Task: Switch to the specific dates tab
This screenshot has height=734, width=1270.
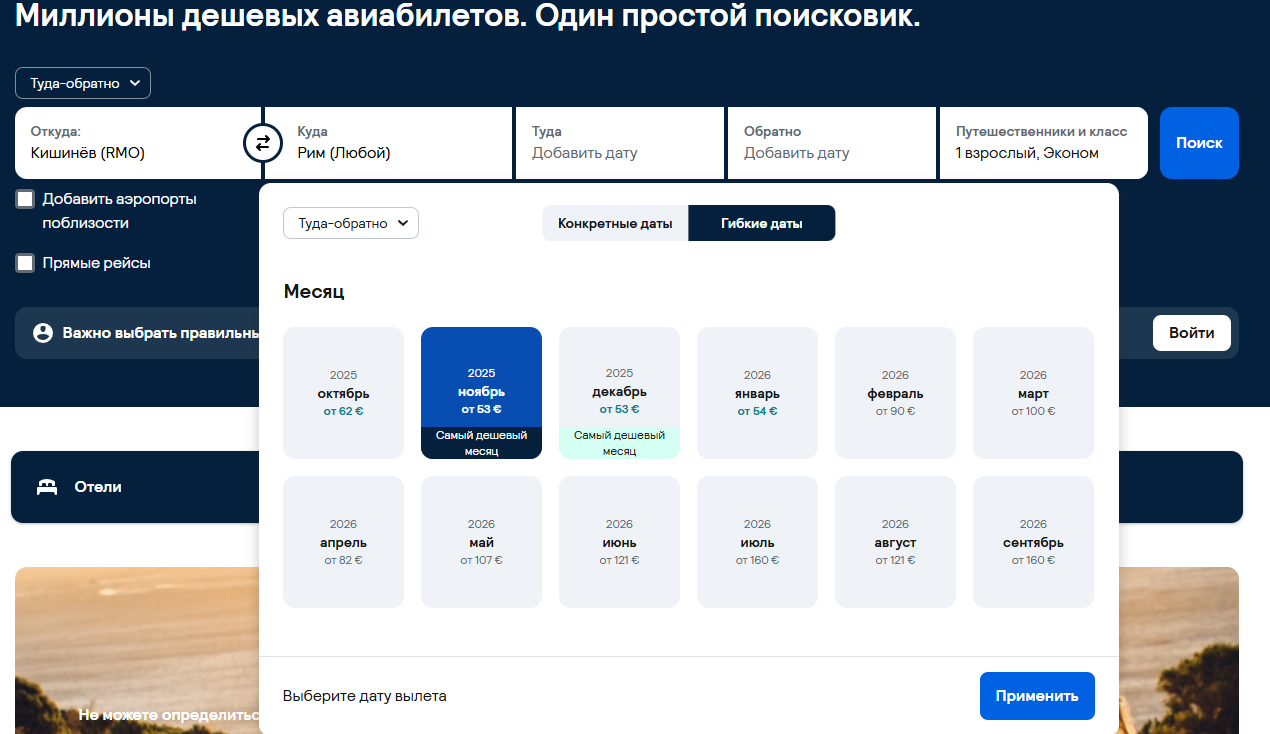Action: [x=615, y=223]
